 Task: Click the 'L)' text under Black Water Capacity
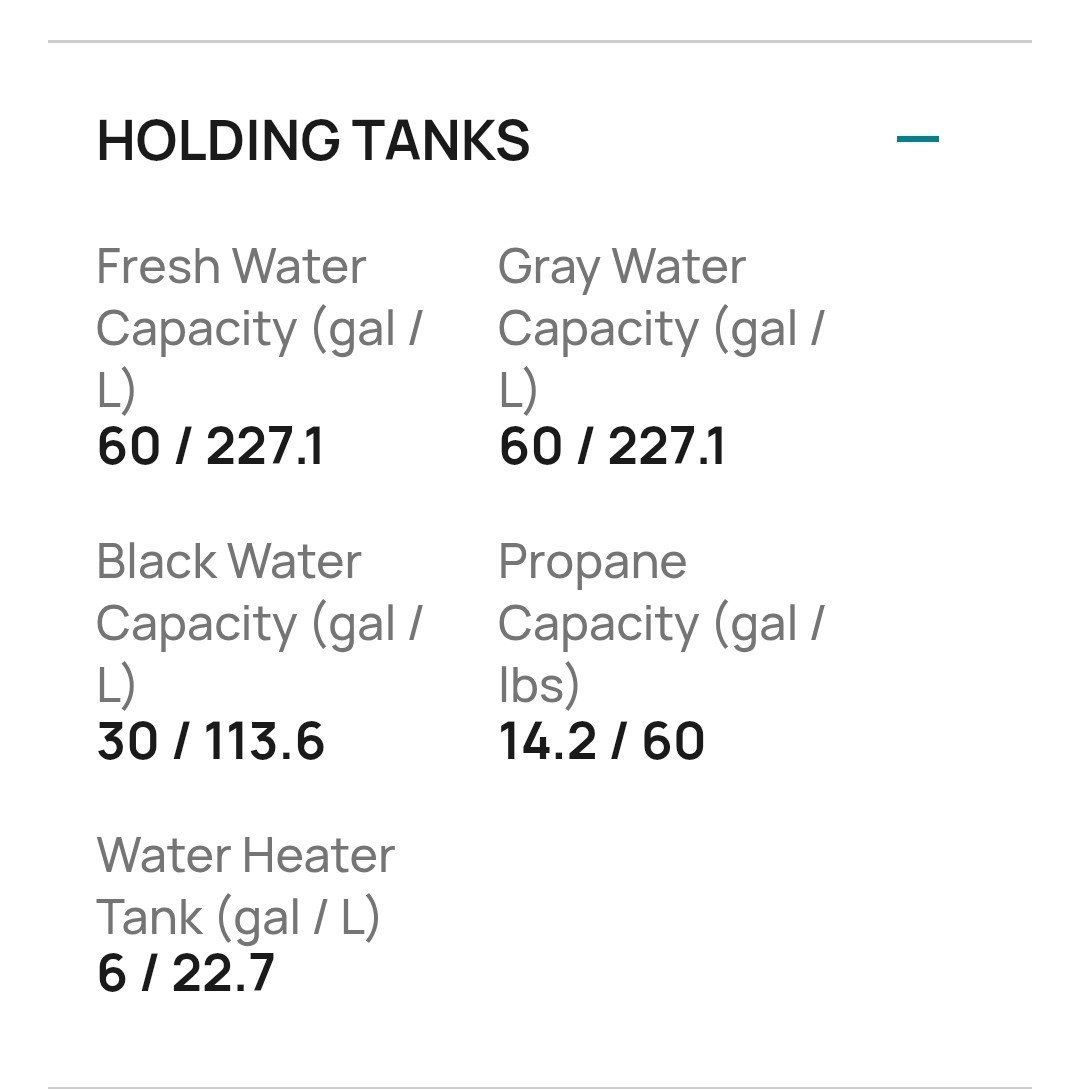point(116,685)
